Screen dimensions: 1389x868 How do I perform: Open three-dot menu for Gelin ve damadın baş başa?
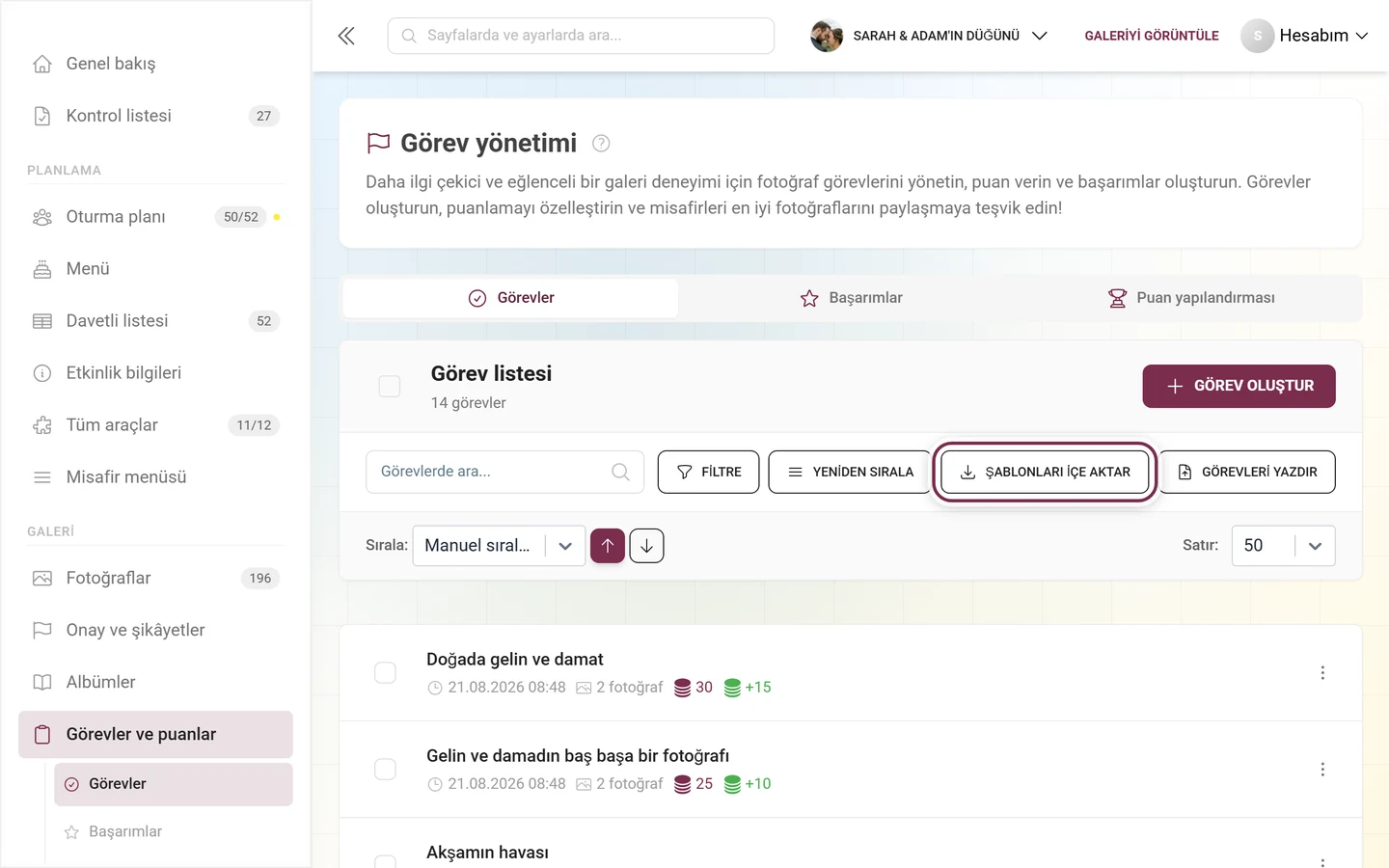(x=1322, y=770)
